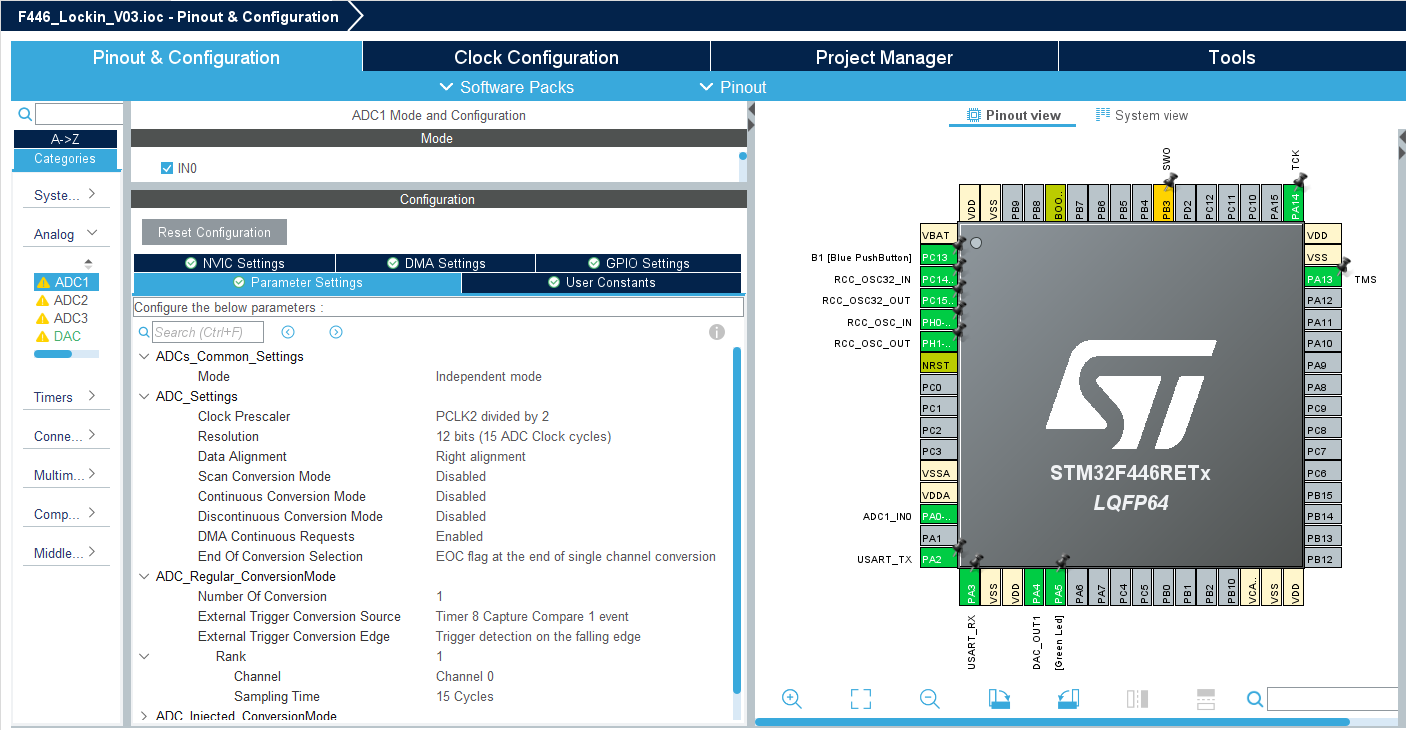Sort peripherals with A->Z button
Image resolution: width=1406 pixels, height=730 pixels.
coord(65,139)
